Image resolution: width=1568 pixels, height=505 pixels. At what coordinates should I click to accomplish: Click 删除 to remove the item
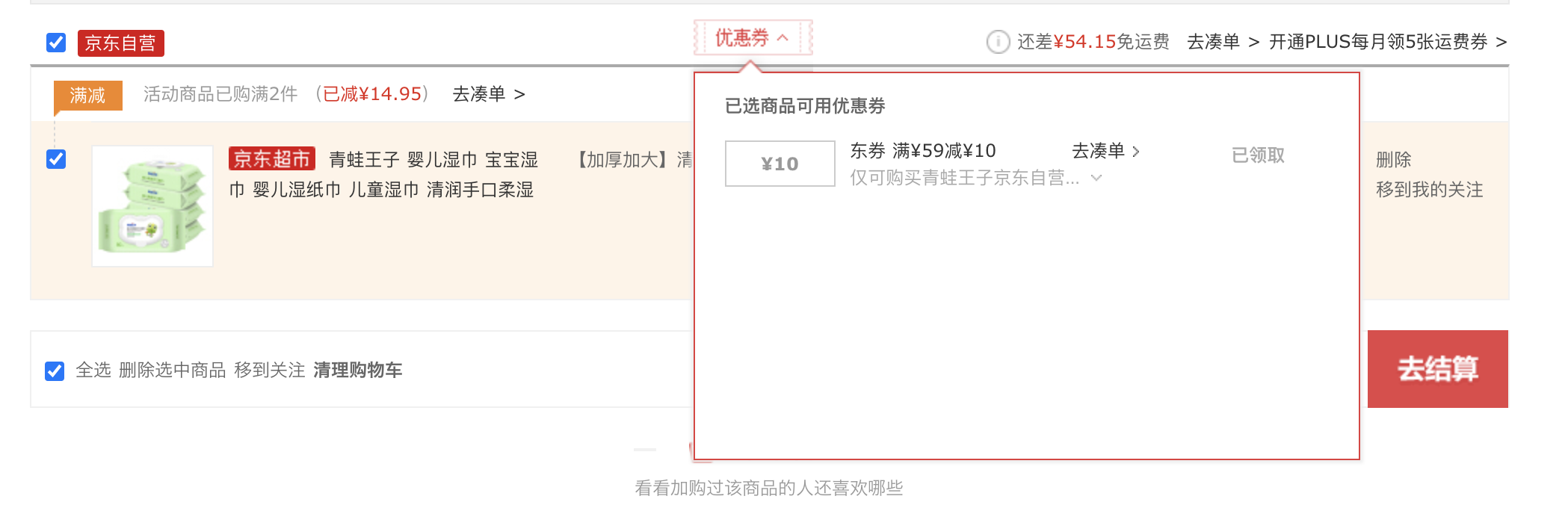click(1394, 160)
